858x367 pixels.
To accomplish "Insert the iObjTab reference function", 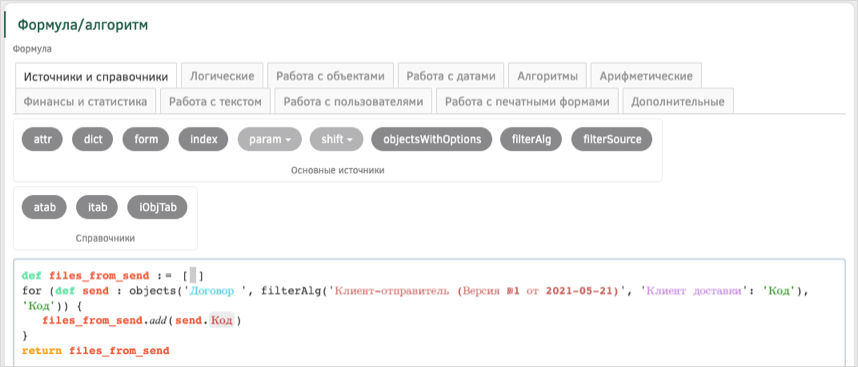I will tap(157, 207).
